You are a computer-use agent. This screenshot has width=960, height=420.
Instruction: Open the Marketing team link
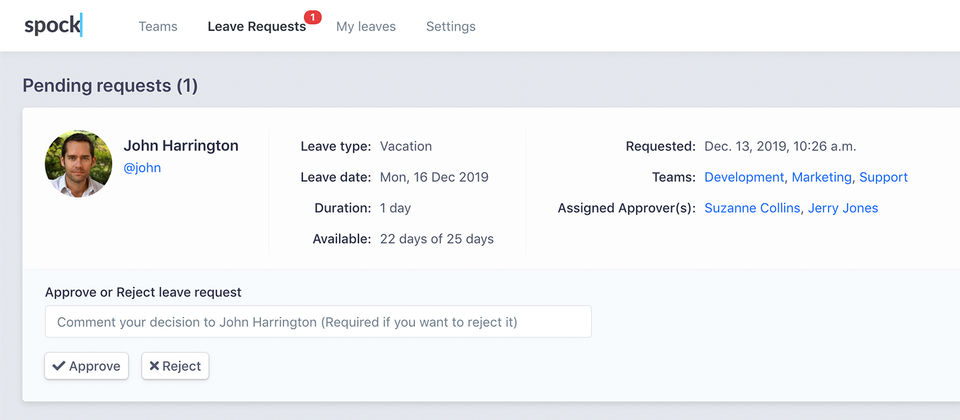821,177
